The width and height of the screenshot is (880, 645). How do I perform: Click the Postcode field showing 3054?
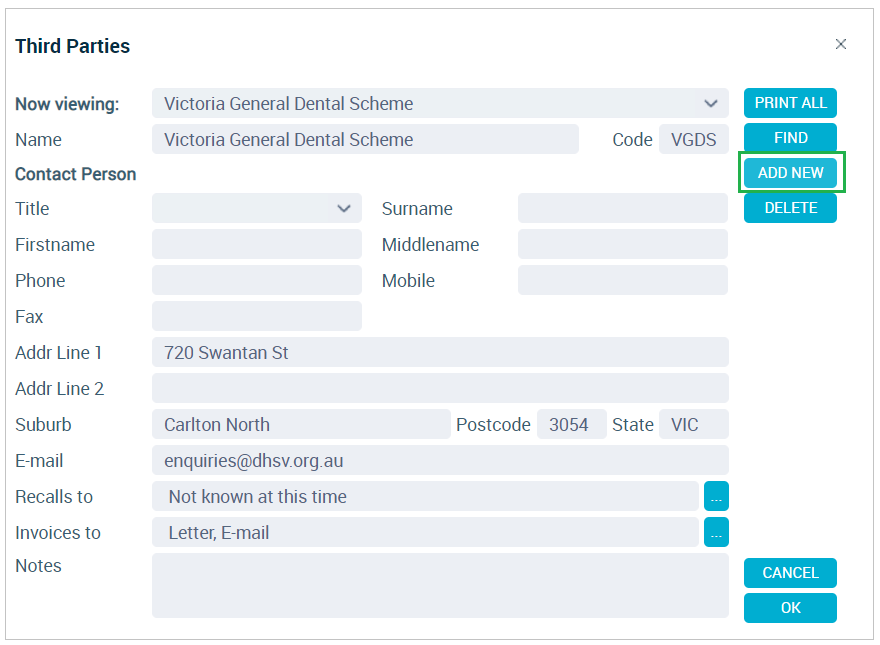[x=571, y=424]
